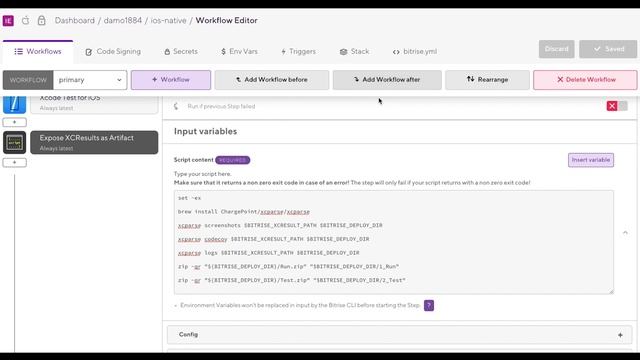Click the Apple platform icon in header
This screenshot has width=640, height=360.
click(x=25, y=20)
